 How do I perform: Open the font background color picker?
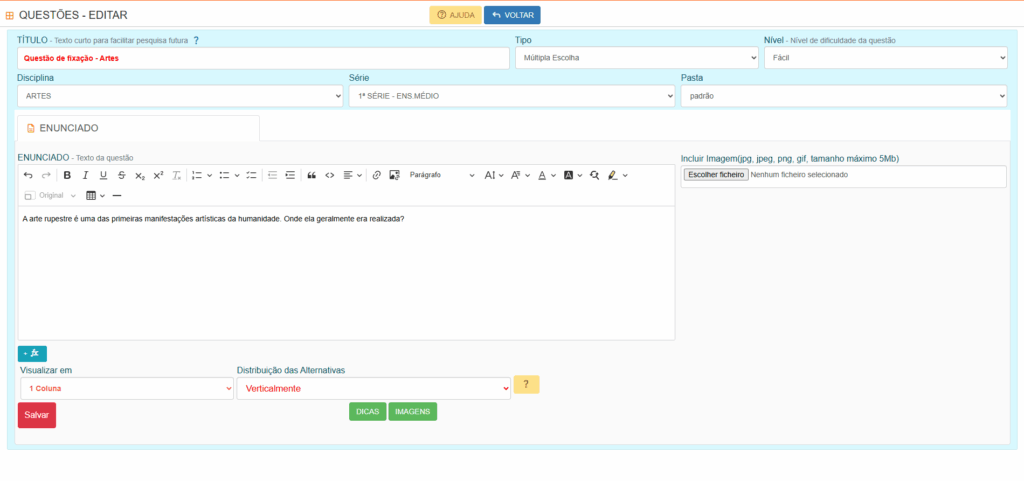coord(572,175)
